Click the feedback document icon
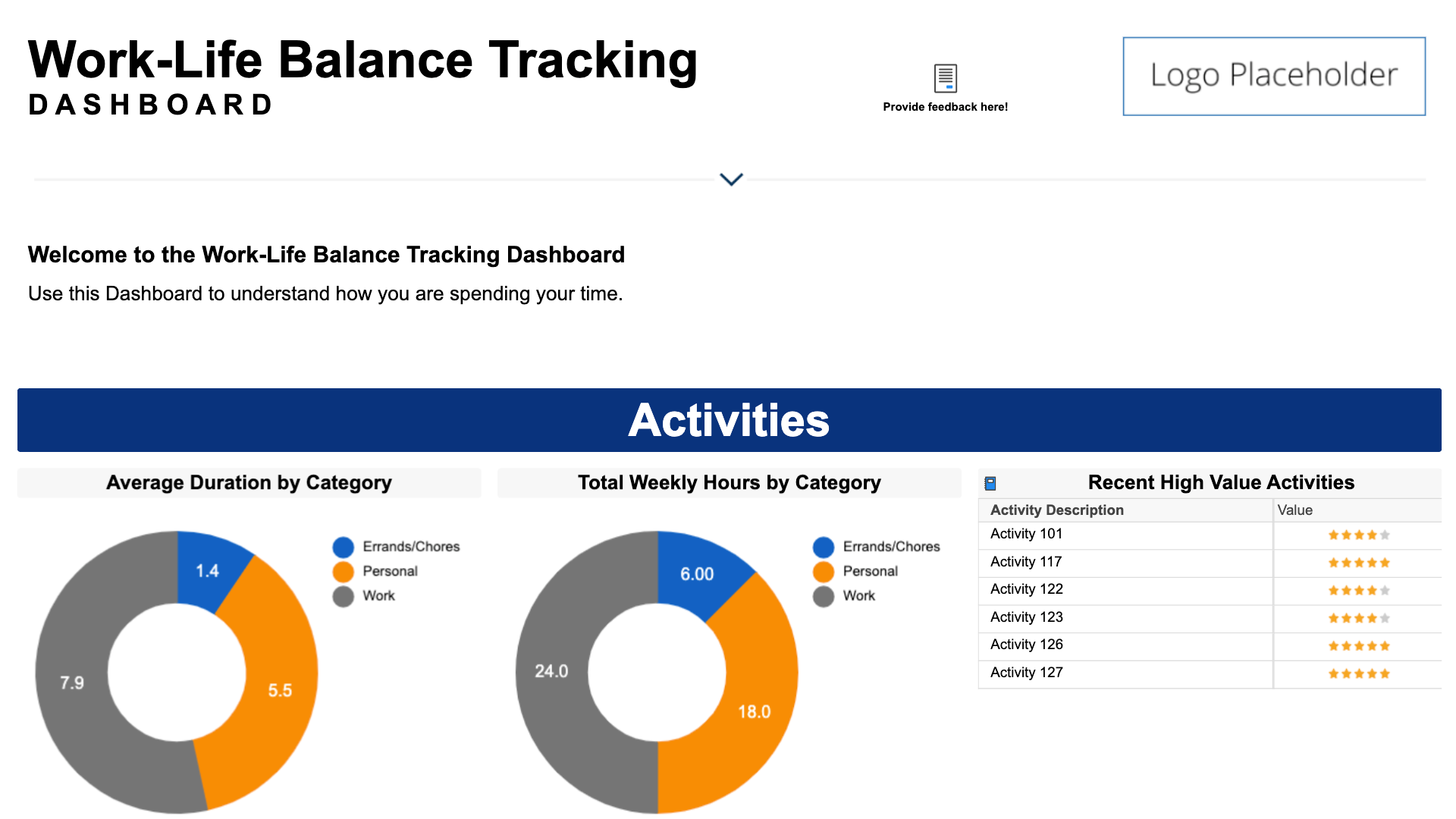1456x819 pixels. (x=945, y=77)
